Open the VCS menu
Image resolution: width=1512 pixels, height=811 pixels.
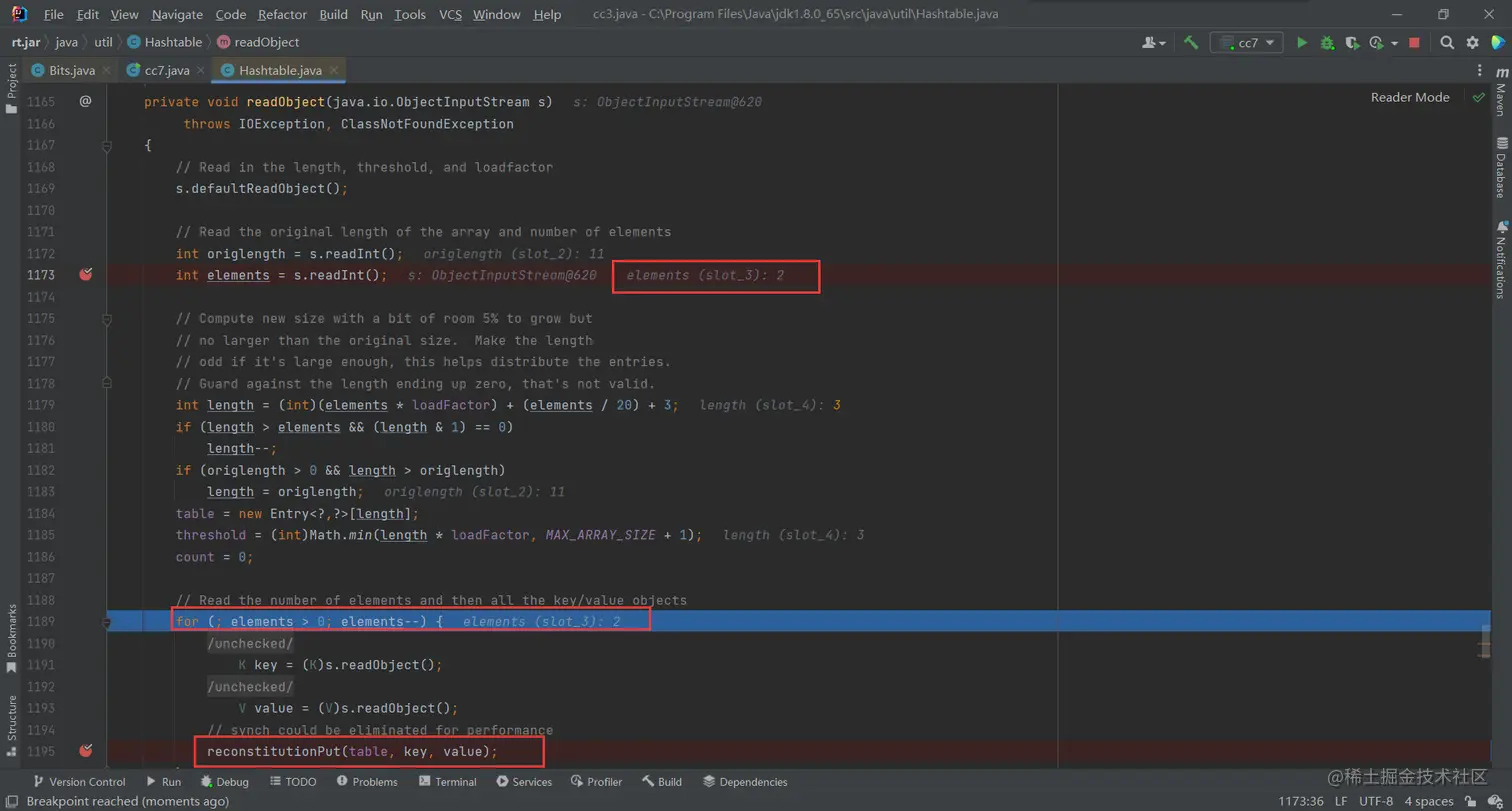pyautogui.click(x=451, y=15)
